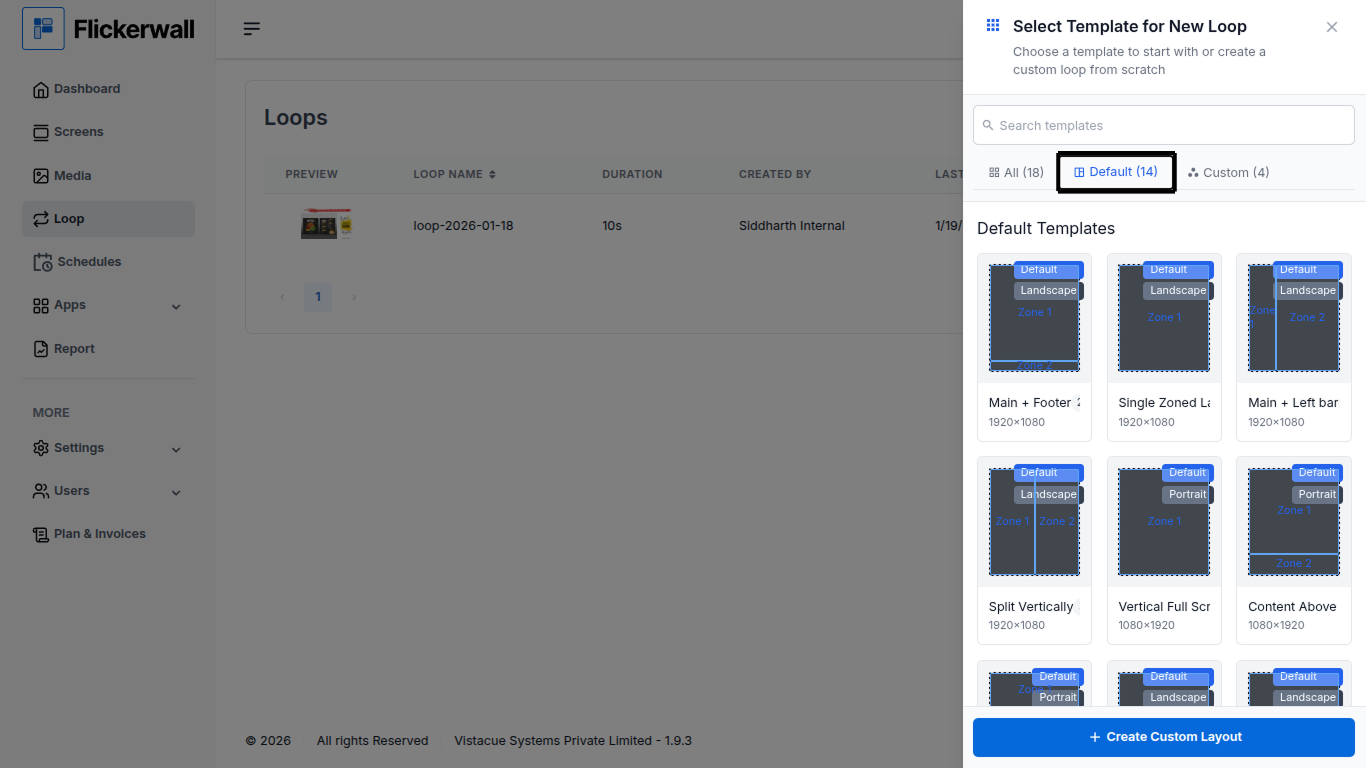Expand the Settings submenu chevron
1366x768 pixels.
point(176,450)
